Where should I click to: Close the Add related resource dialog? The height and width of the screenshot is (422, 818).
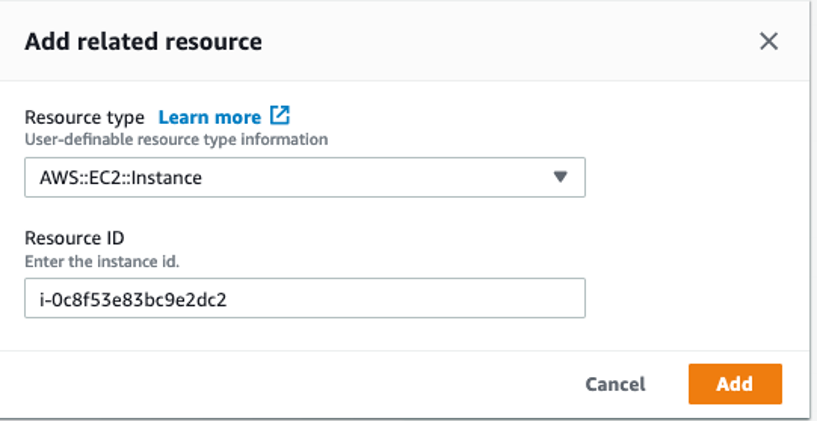(x=768, y=41)
